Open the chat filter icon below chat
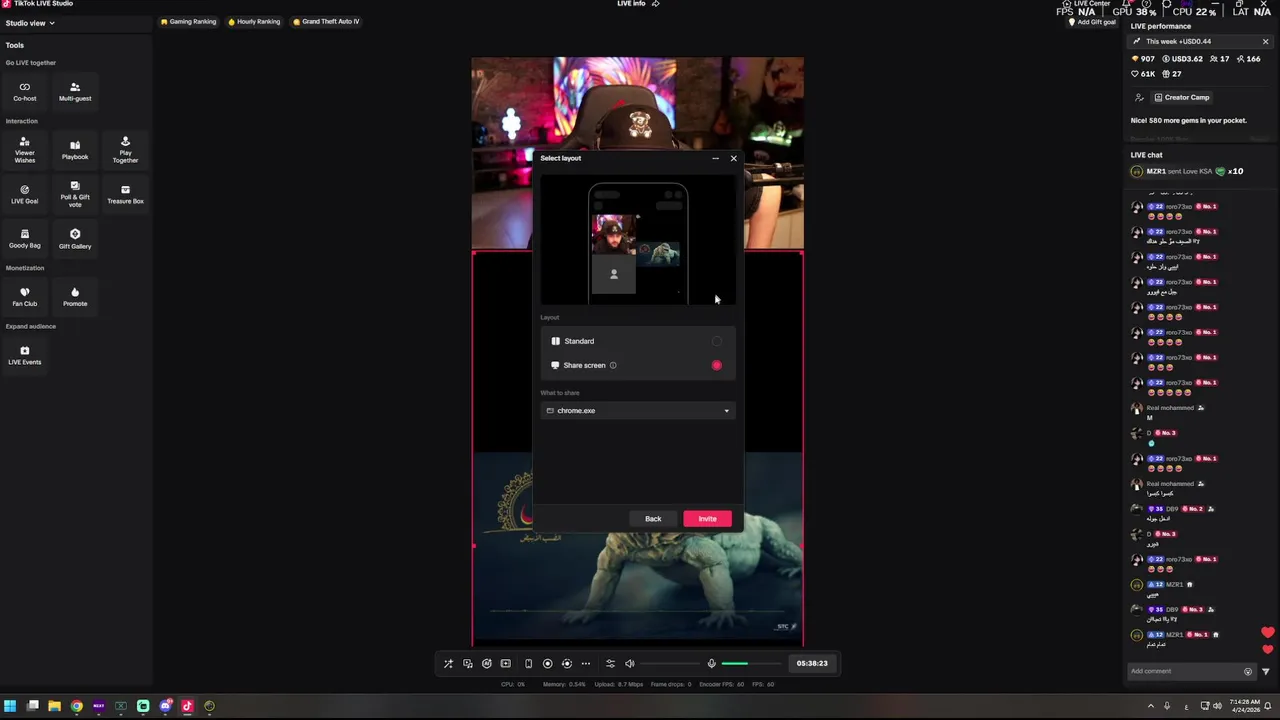Viewport: 1280px width, 720px height. (1266, 671)
